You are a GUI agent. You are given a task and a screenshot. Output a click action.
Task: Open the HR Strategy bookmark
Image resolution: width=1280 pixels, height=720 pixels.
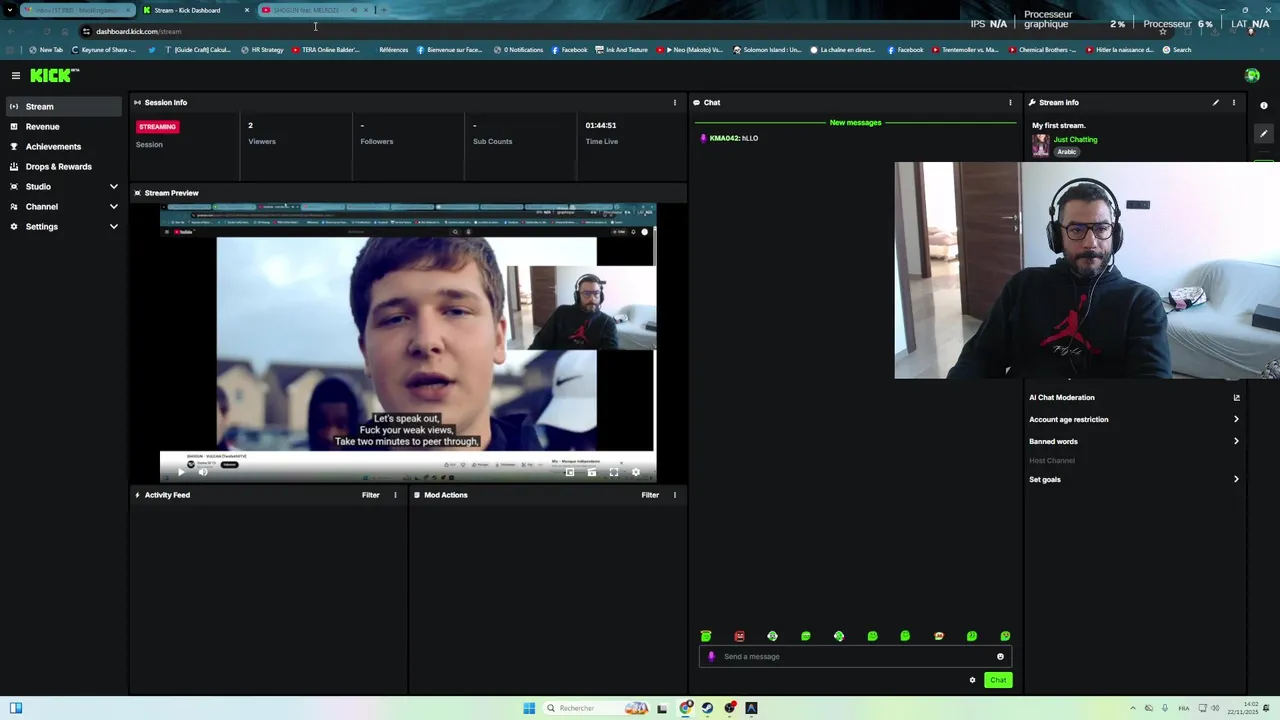click(x=262, y=50)
